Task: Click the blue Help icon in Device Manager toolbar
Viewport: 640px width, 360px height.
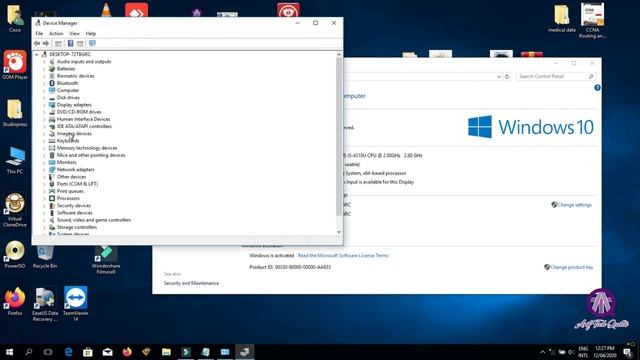Action: point(70,43)
